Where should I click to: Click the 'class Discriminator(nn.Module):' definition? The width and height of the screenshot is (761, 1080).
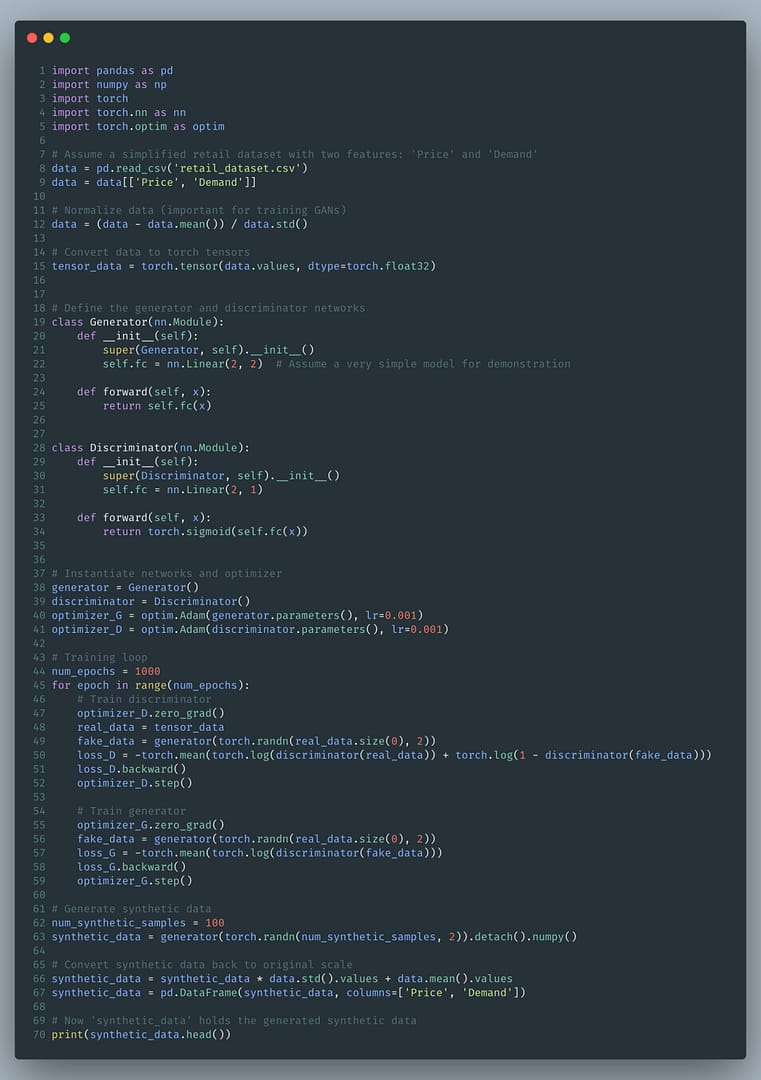click(x=150, y=448)
